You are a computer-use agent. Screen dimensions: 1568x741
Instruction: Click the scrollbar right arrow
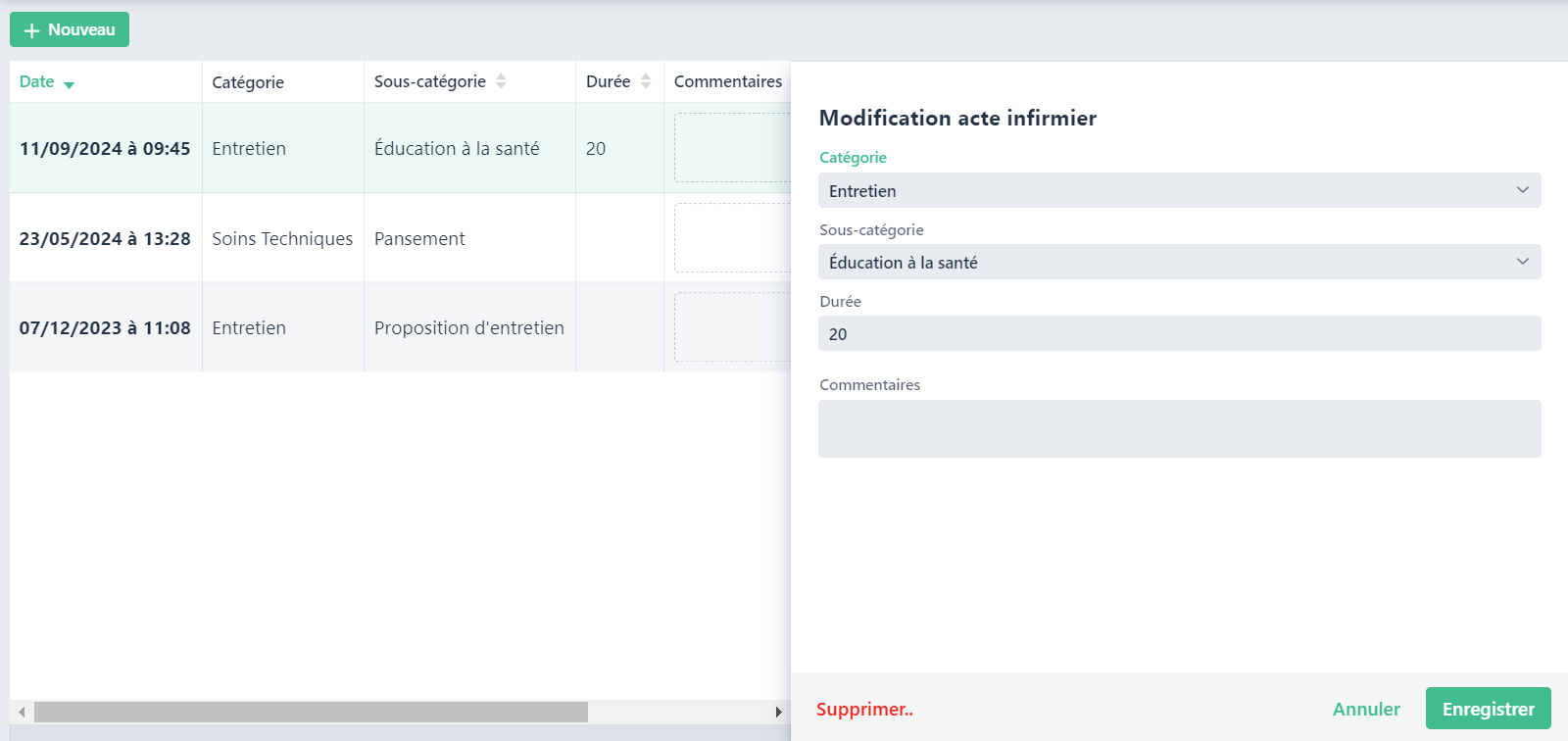click(778, 712)
